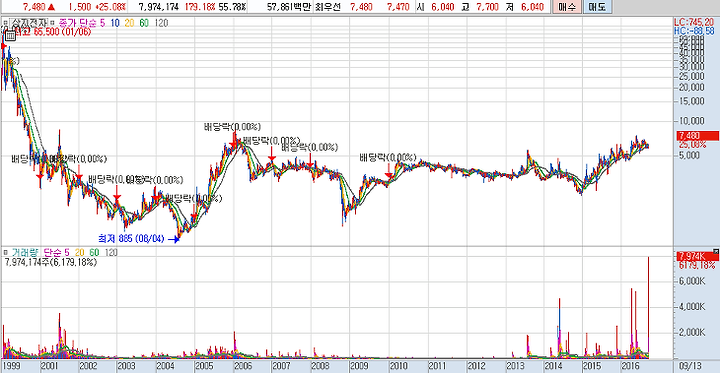720x373 pixels.
Task: Select the price 20-period average legend
Action: (129, 23)
